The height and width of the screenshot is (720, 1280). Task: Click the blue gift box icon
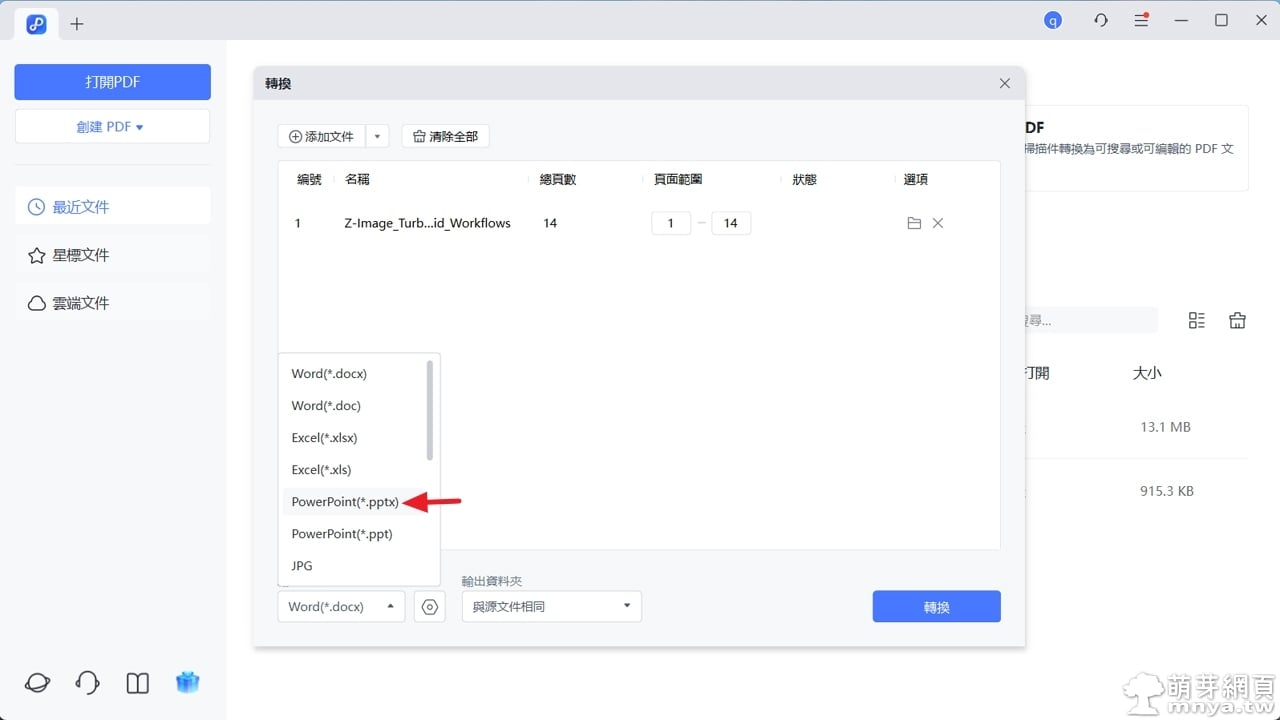pyautogui.click(x=188, y=683)
